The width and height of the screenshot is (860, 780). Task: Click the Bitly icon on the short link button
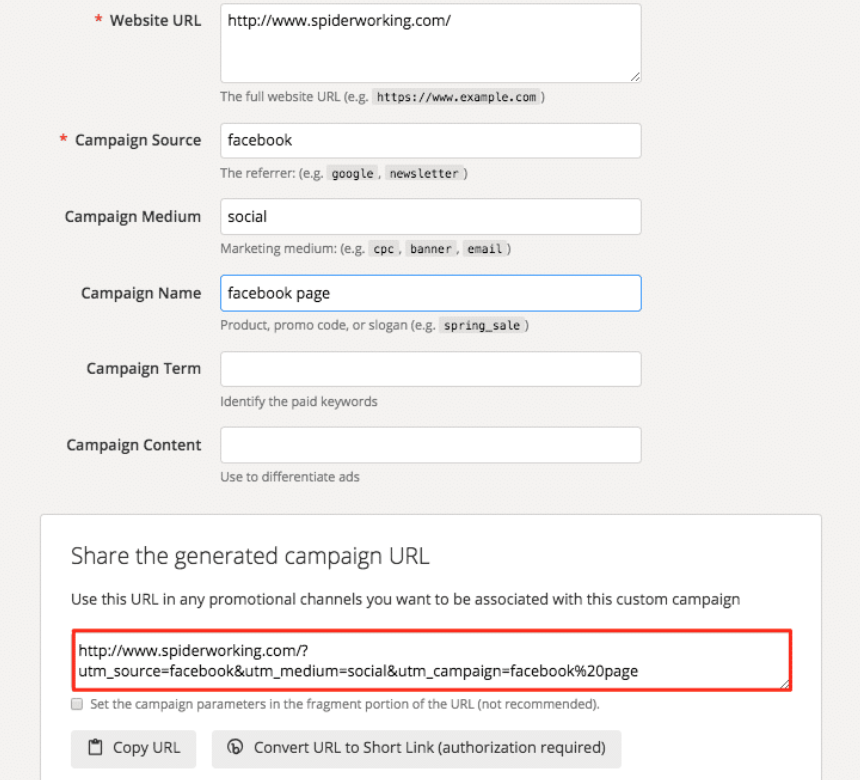click(236, 748)
